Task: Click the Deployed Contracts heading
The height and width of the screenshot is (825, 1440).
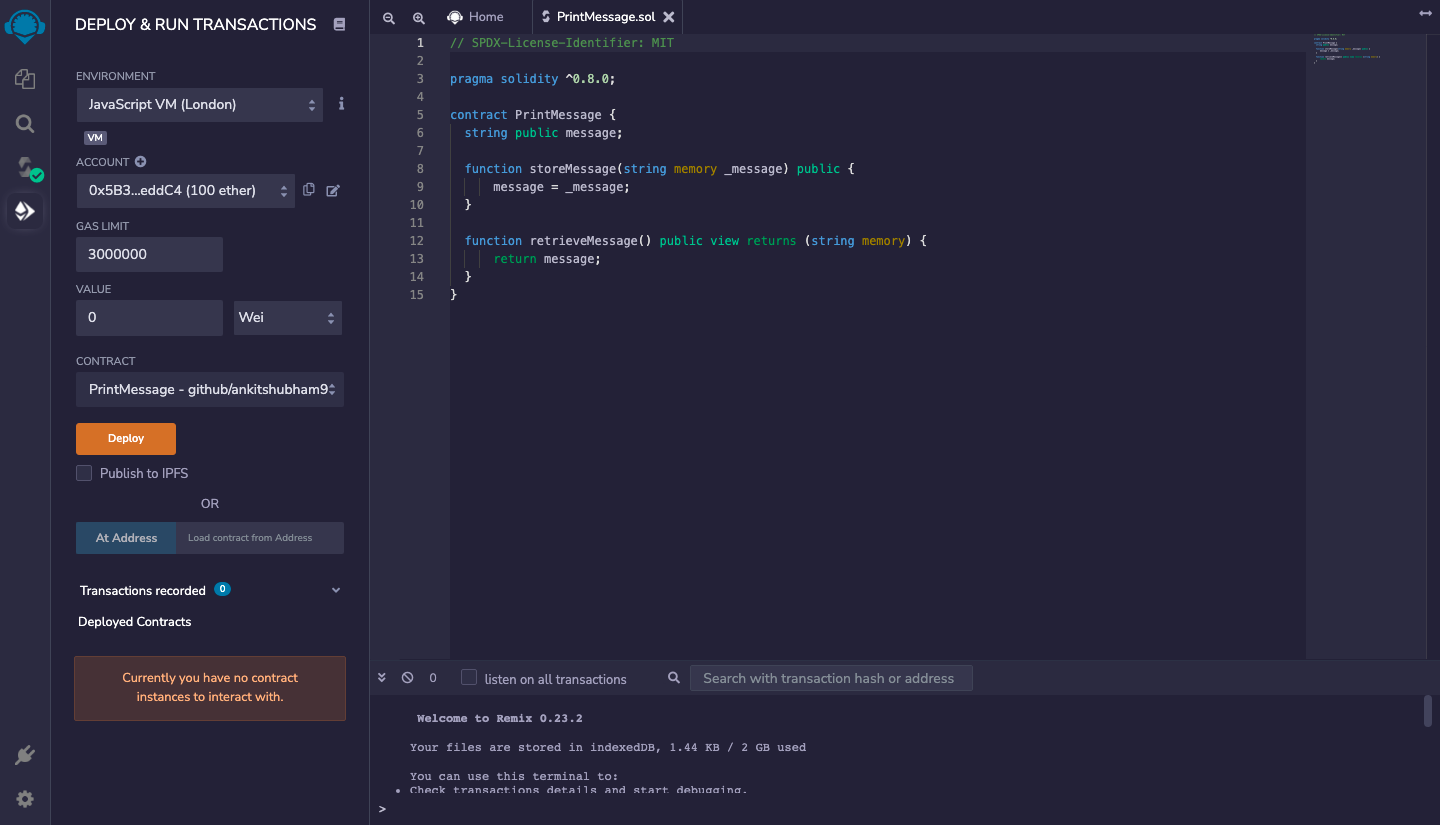Action: [x=135, y=621]
